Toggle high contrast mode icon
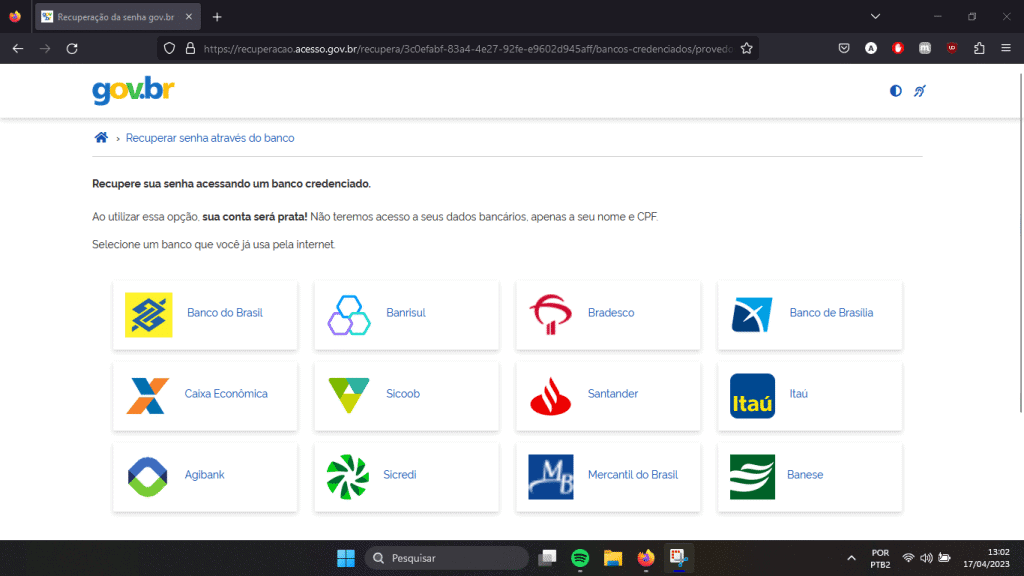 pyautogui.click(x=895, y=91)
